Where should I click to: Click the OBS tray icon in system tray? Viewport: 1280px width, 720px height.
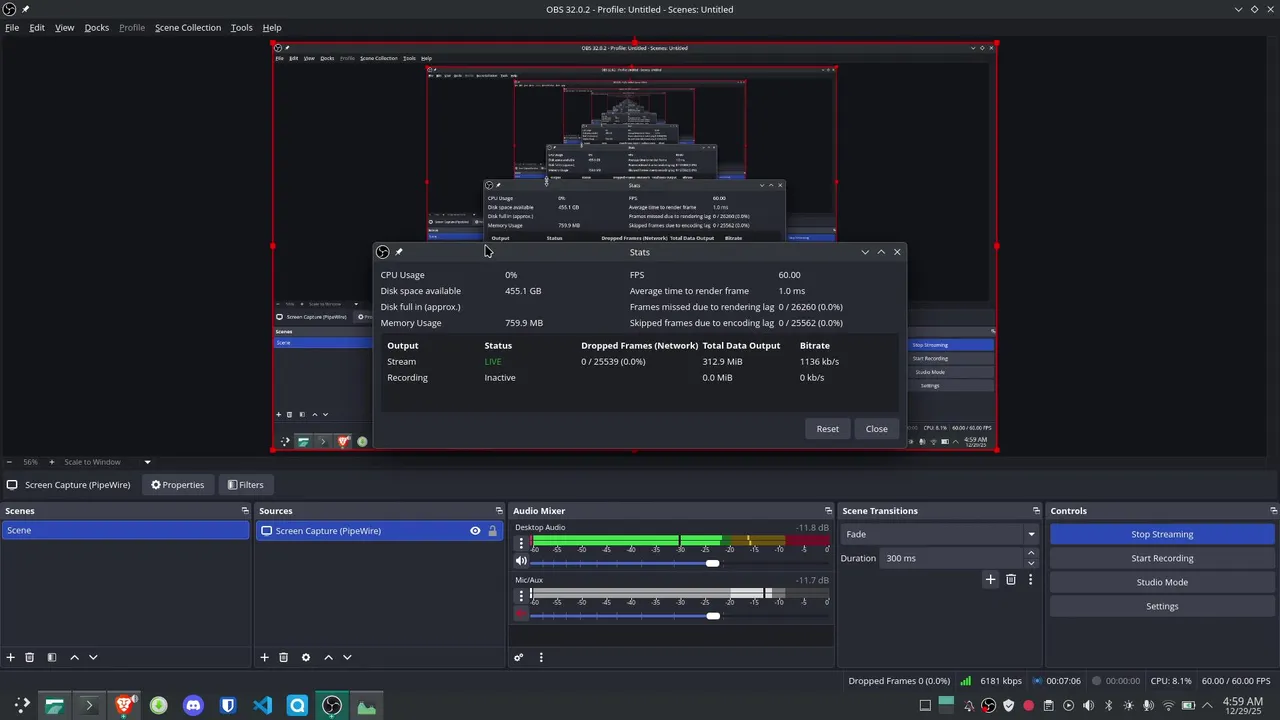[x=988, y=706]
